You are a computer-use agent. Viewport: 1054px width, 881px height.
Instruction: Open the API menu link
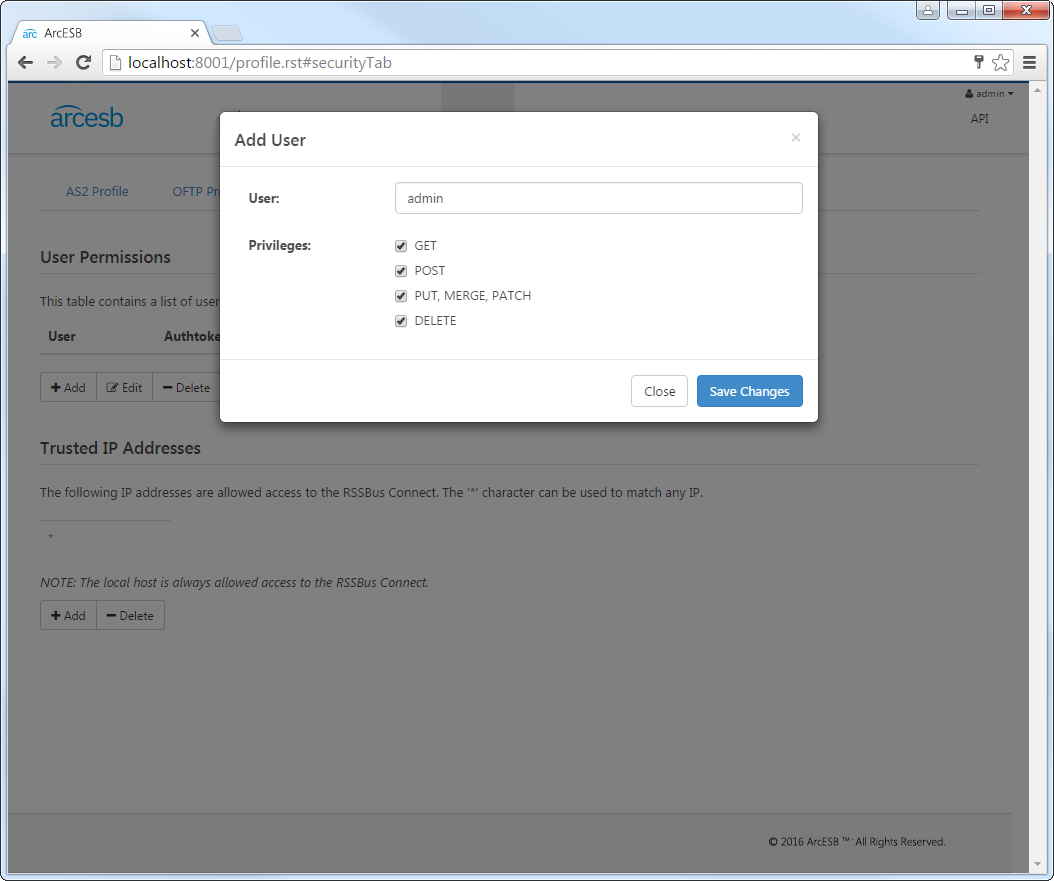979,119
